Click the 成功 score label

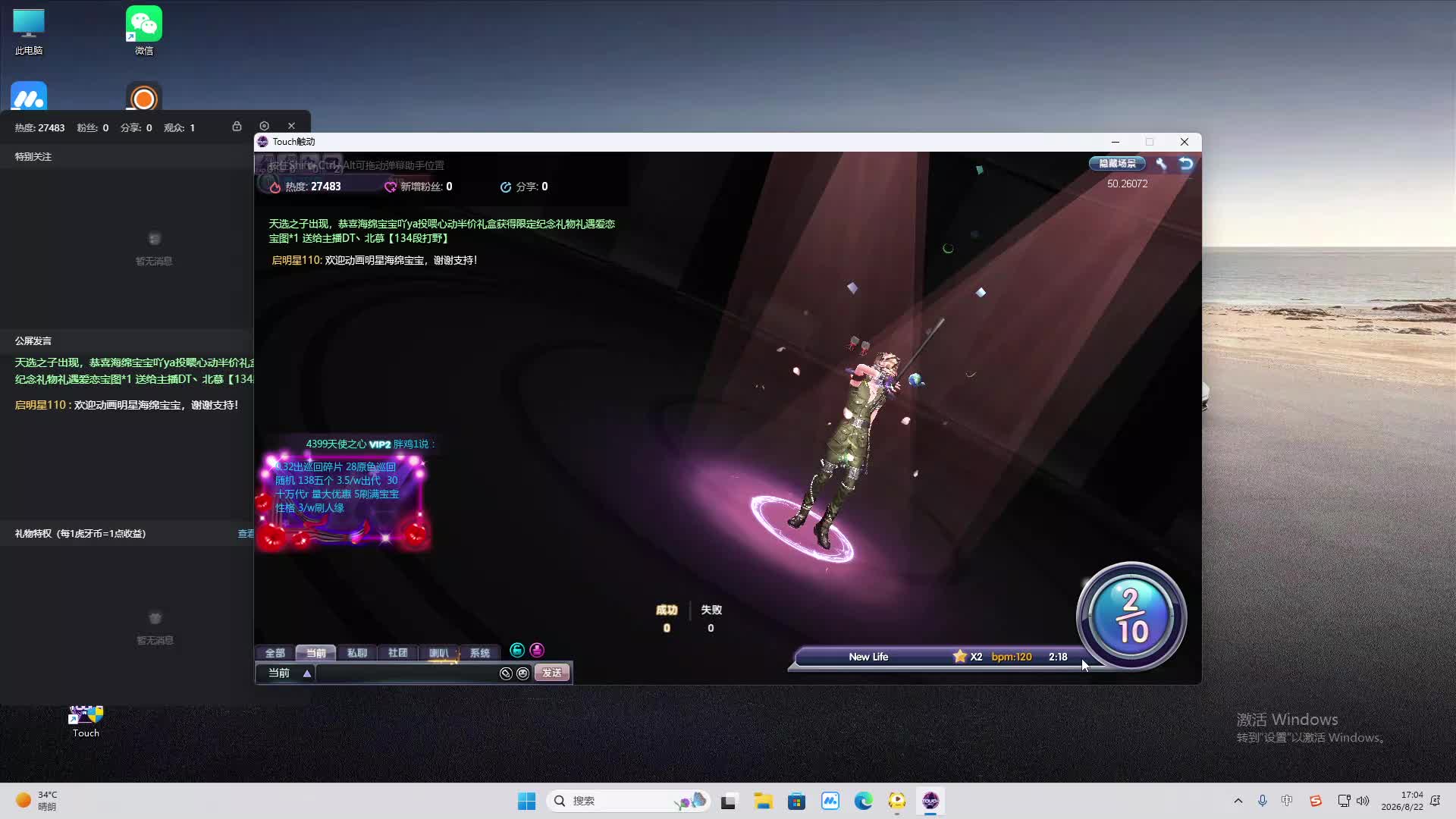pyautogui.click(x=667, y=610)
